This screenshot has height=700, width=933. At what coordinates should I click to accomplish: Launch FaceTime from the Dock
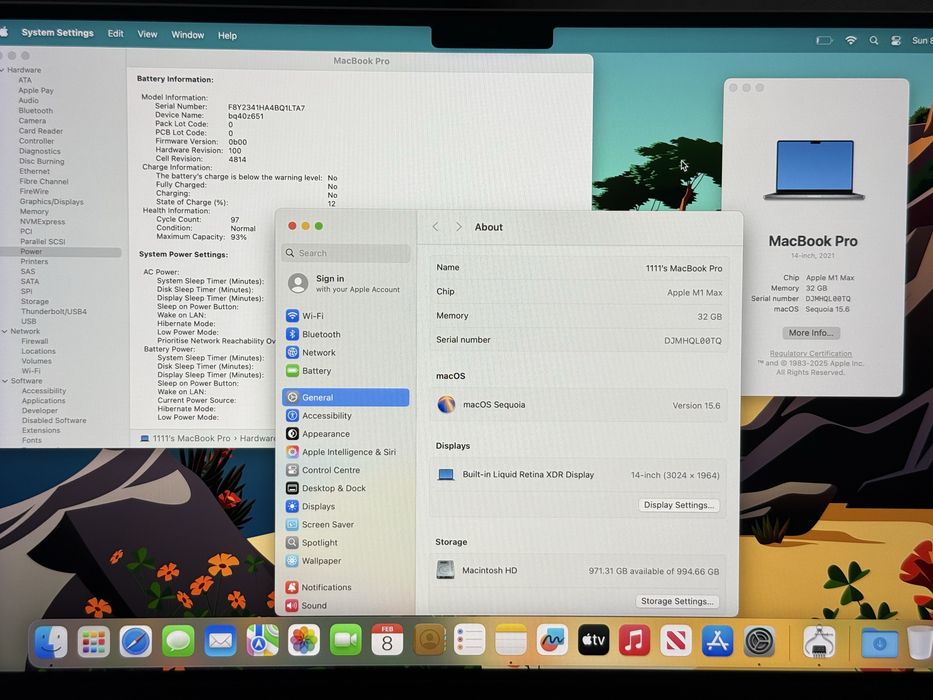point(346,640)
